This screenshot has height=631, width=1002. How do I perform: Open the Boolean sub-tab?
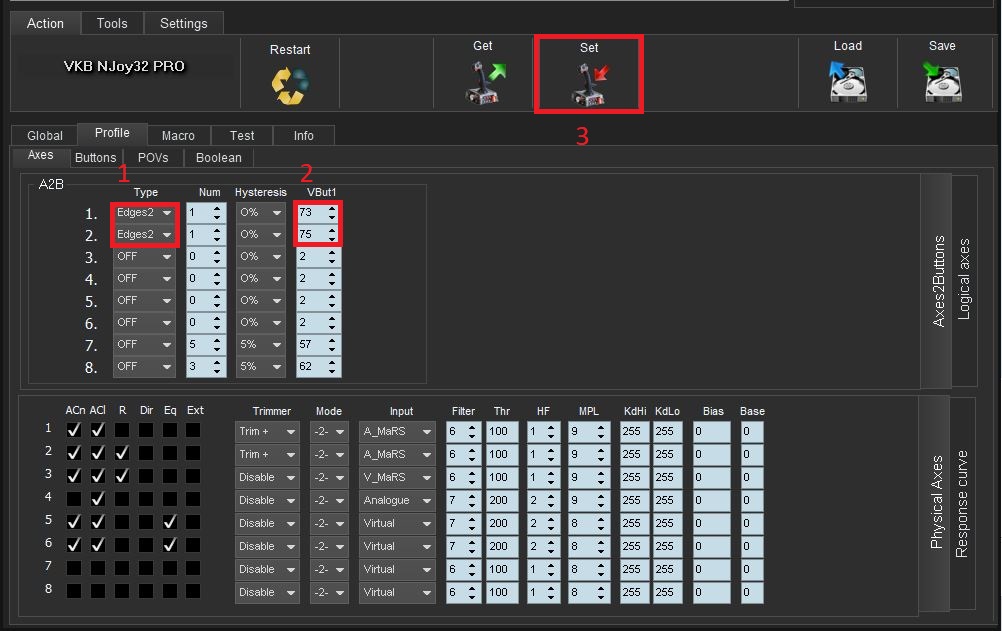(218, 158)
